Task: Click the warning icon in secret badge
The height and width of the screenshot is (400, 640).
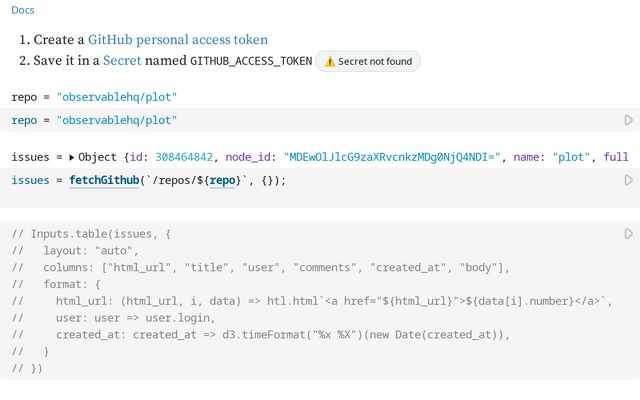Action: (329, 62)
